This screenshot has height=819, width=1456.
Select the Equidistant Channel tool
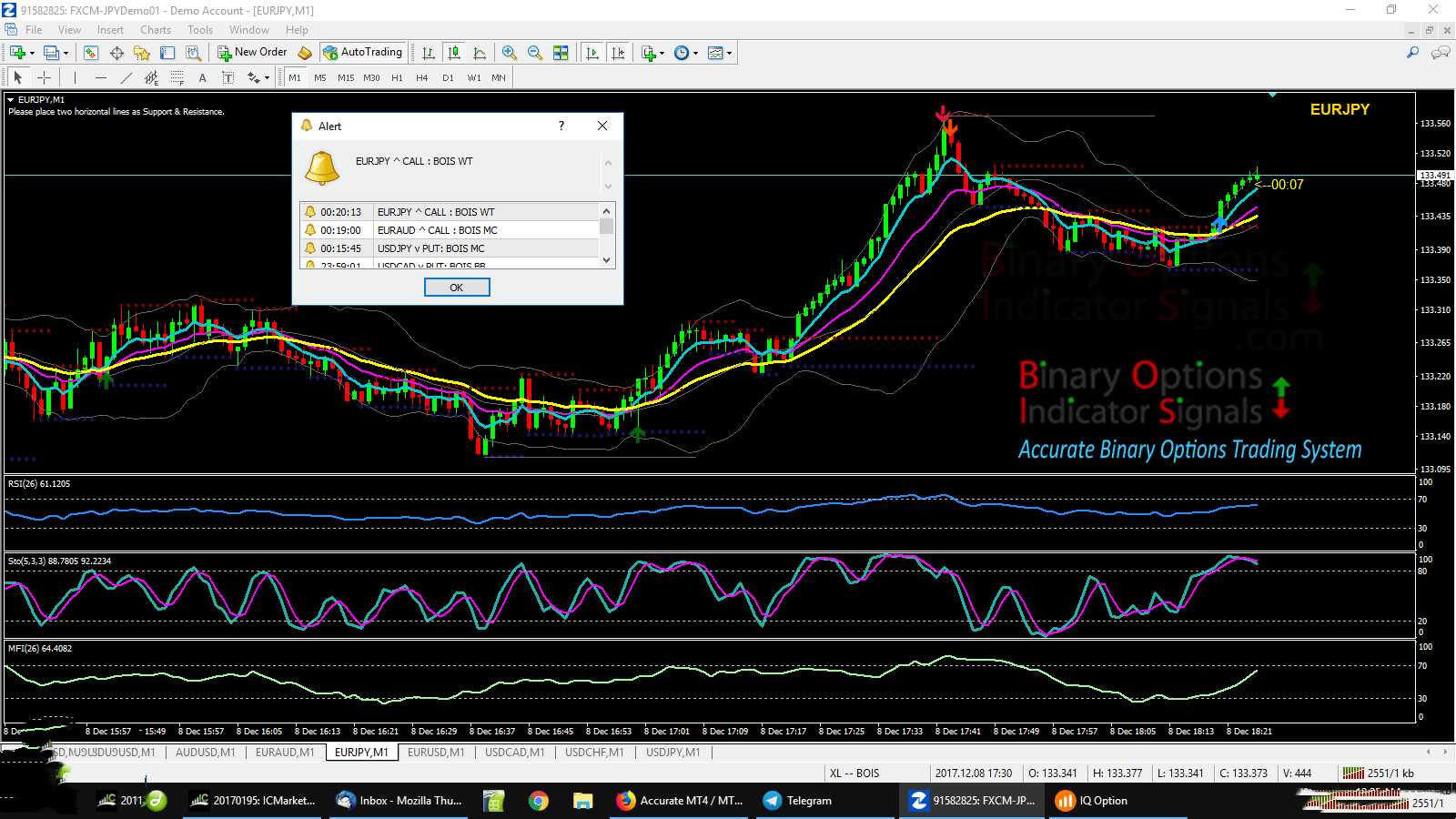(x=151, y=77)
